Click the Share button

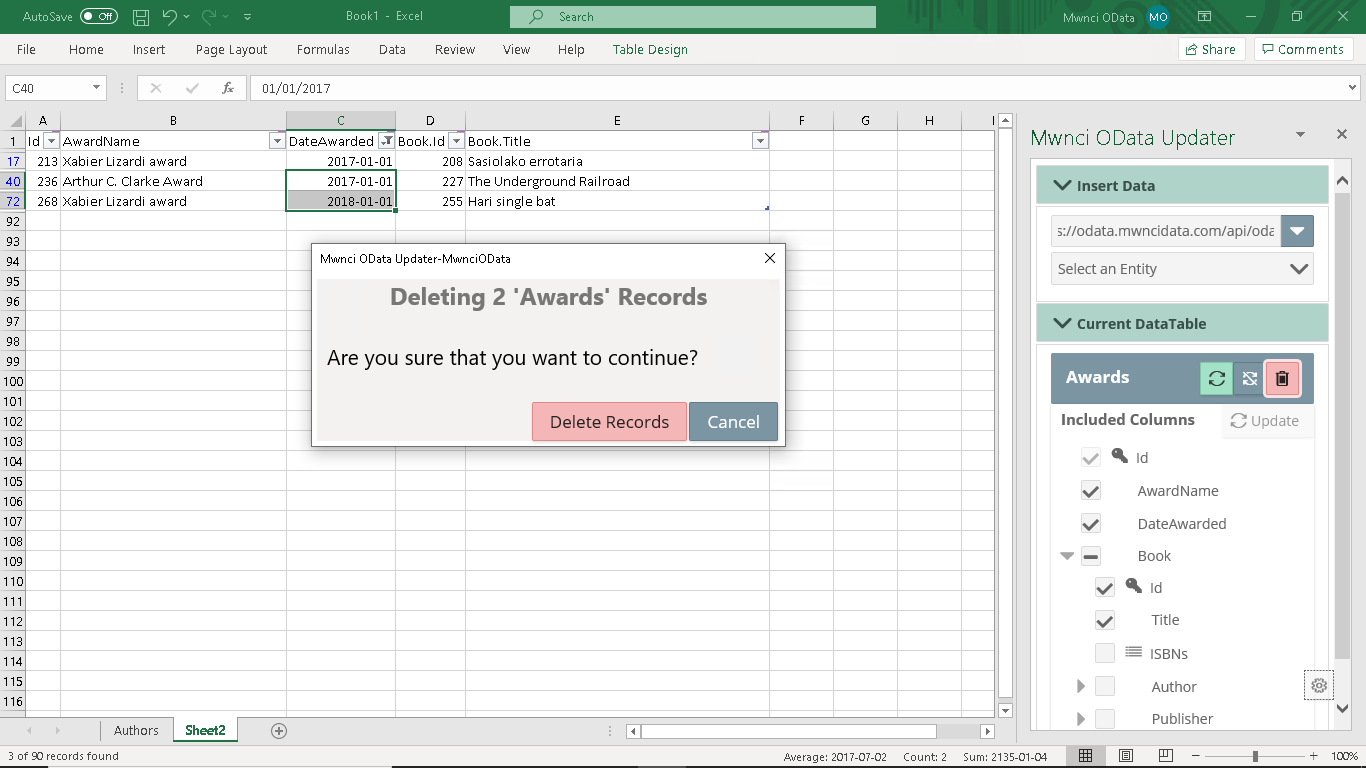point(1212,49)
